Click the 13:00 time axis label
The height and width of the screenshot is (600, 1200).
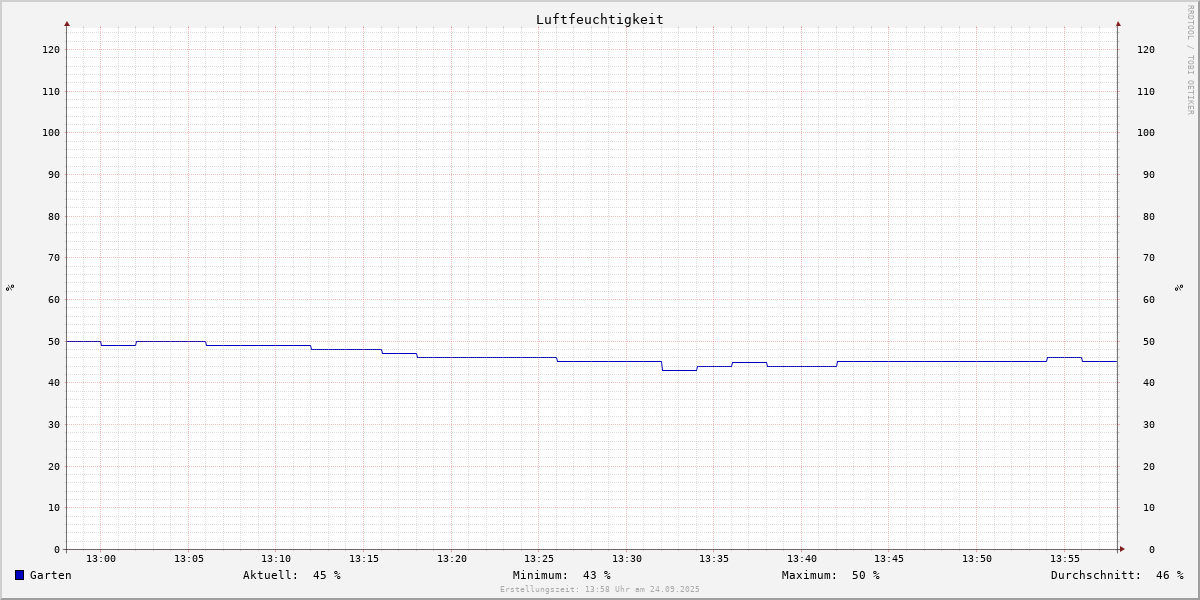pyautogui.click(x=101, y=559)
